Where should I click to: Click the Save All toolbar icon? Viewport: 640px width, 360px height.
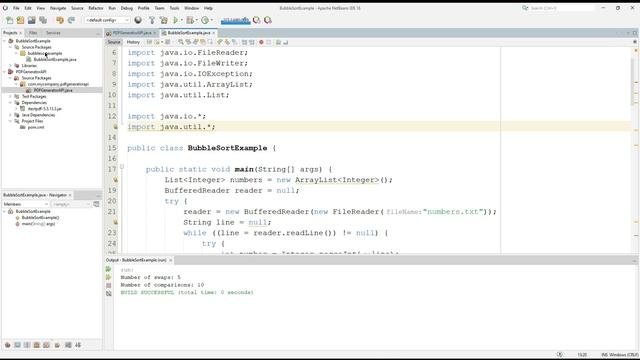[x=42, y=20]
